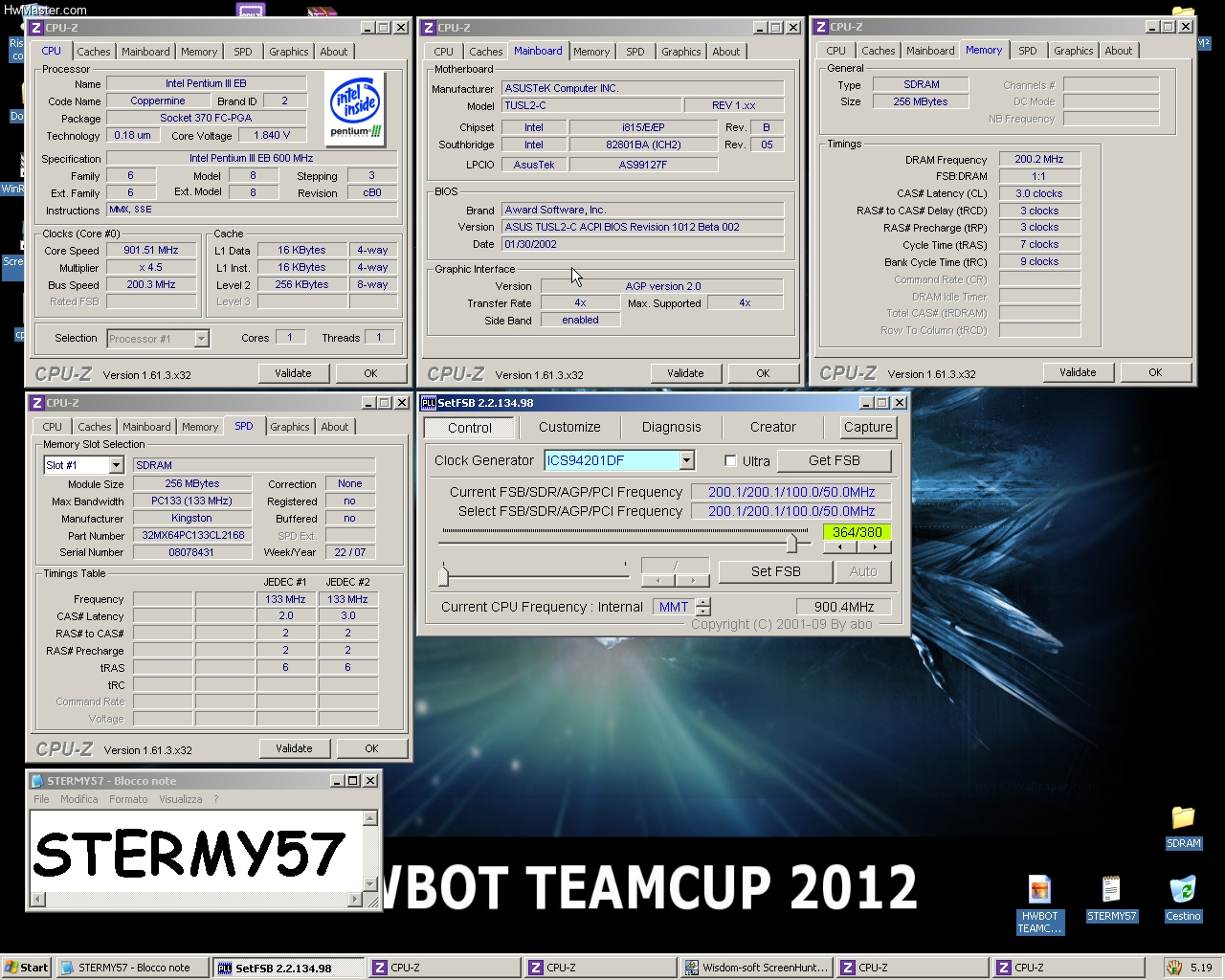Open the Modifica menu in Blocco note
Screen dimensions: 1225x980
79,799
